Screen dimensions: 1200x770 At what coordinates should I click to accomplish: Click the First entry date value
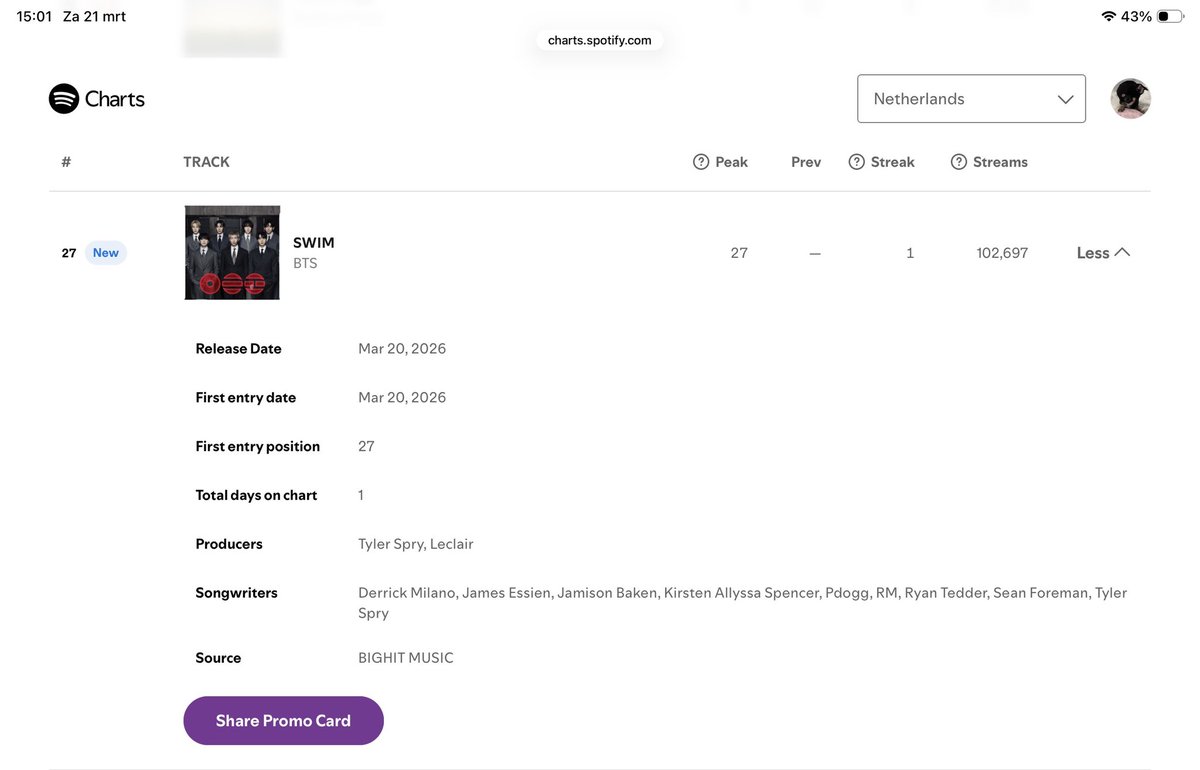point(402,398)
